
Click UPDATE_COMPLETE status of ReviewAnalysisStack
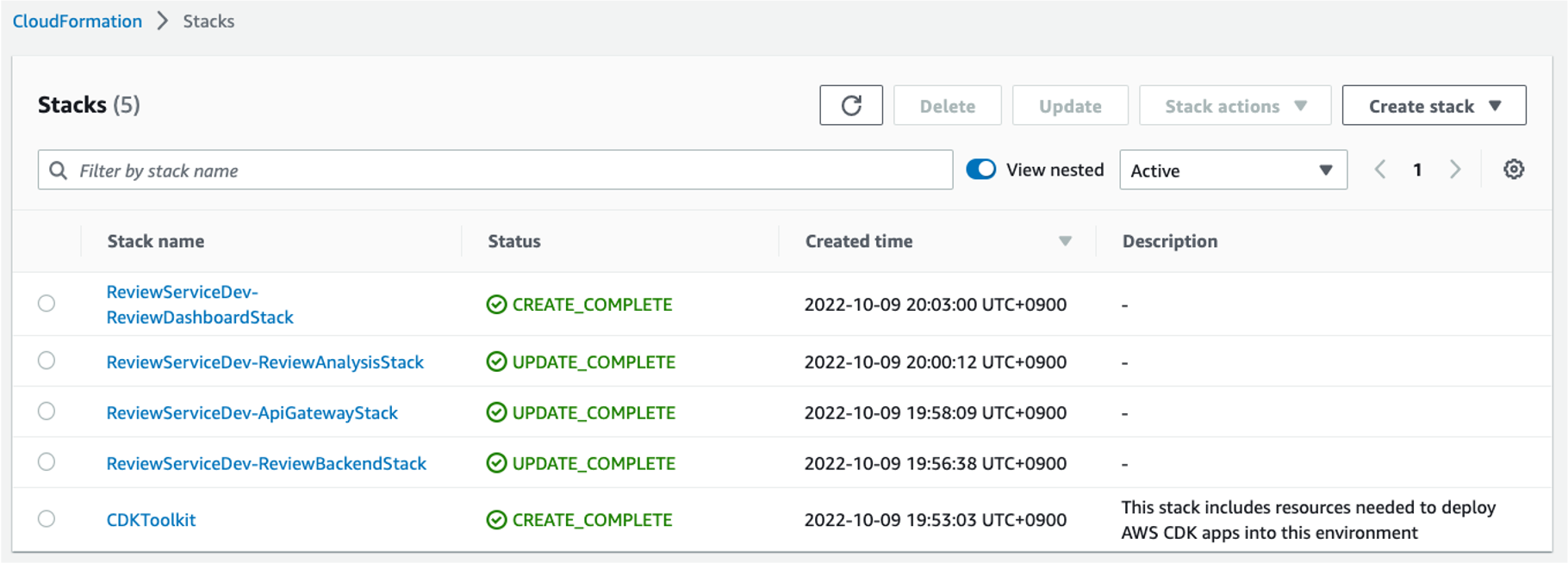594,362
